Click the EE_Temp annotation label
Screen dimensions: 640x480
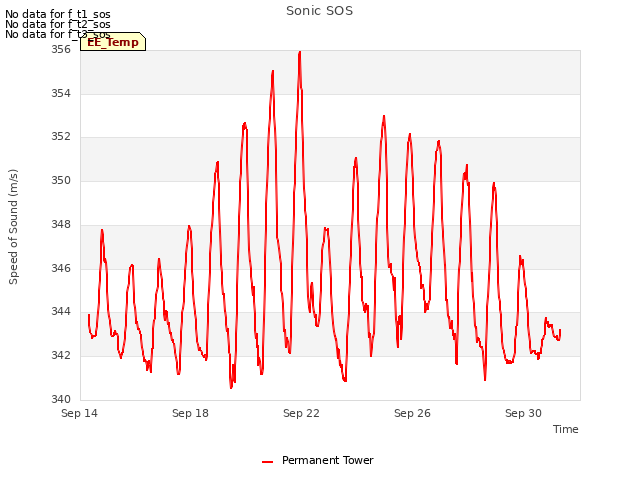point(113,42)
